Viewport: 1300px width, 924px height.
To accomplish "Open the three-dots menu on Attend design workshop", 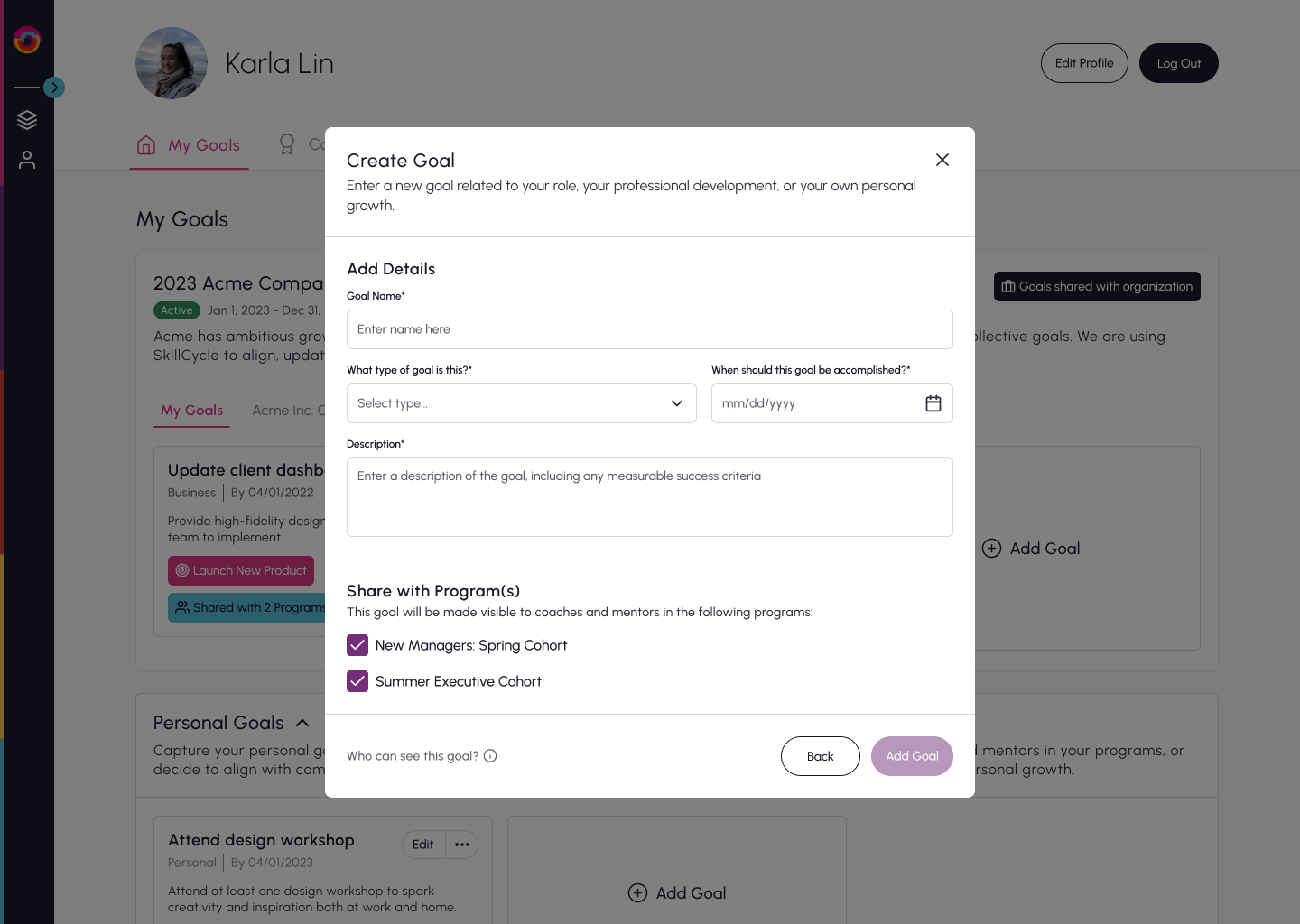I will coord(462,845).
